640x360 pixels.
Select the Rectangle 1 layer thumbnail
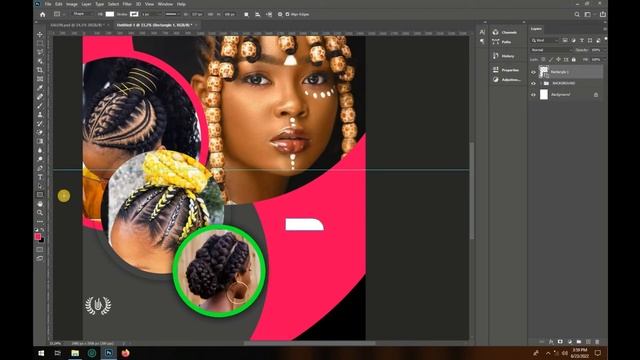point(544,72)
